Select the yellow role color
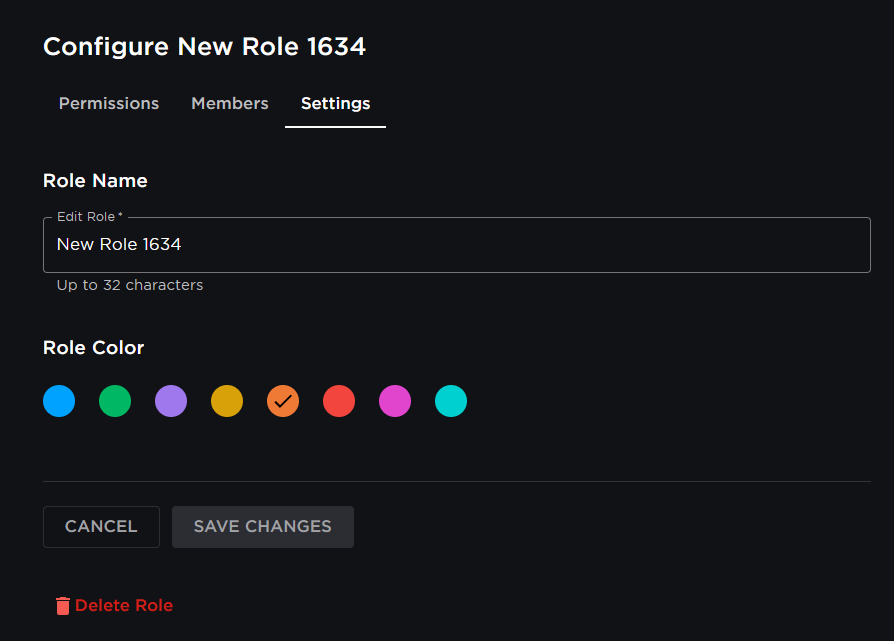Viewport: 894px width, 641px height. (227, 401)
